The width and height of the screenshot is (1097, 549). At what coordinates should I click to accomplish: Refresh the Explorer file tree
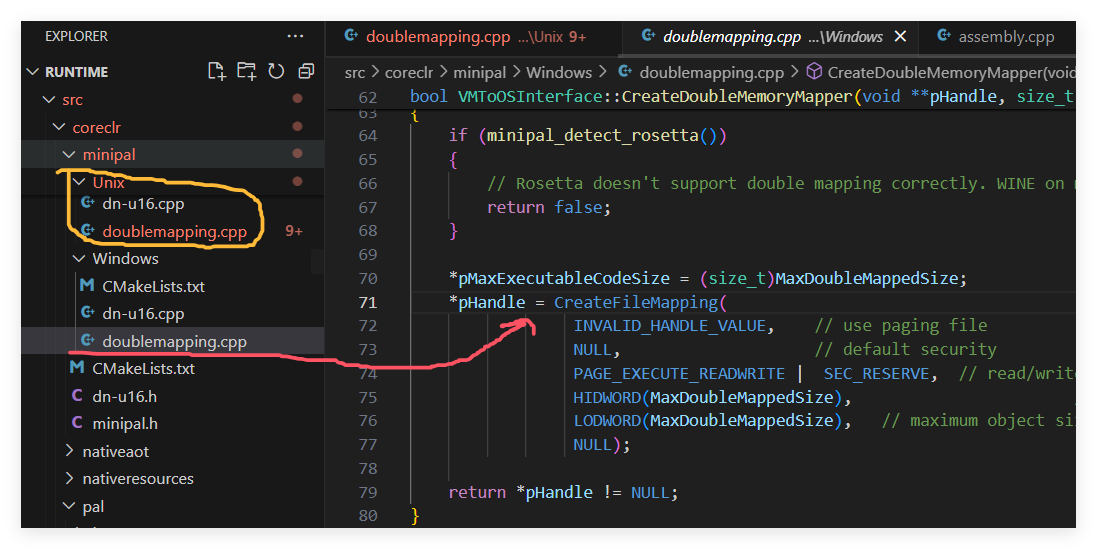(x=276, y=71)
